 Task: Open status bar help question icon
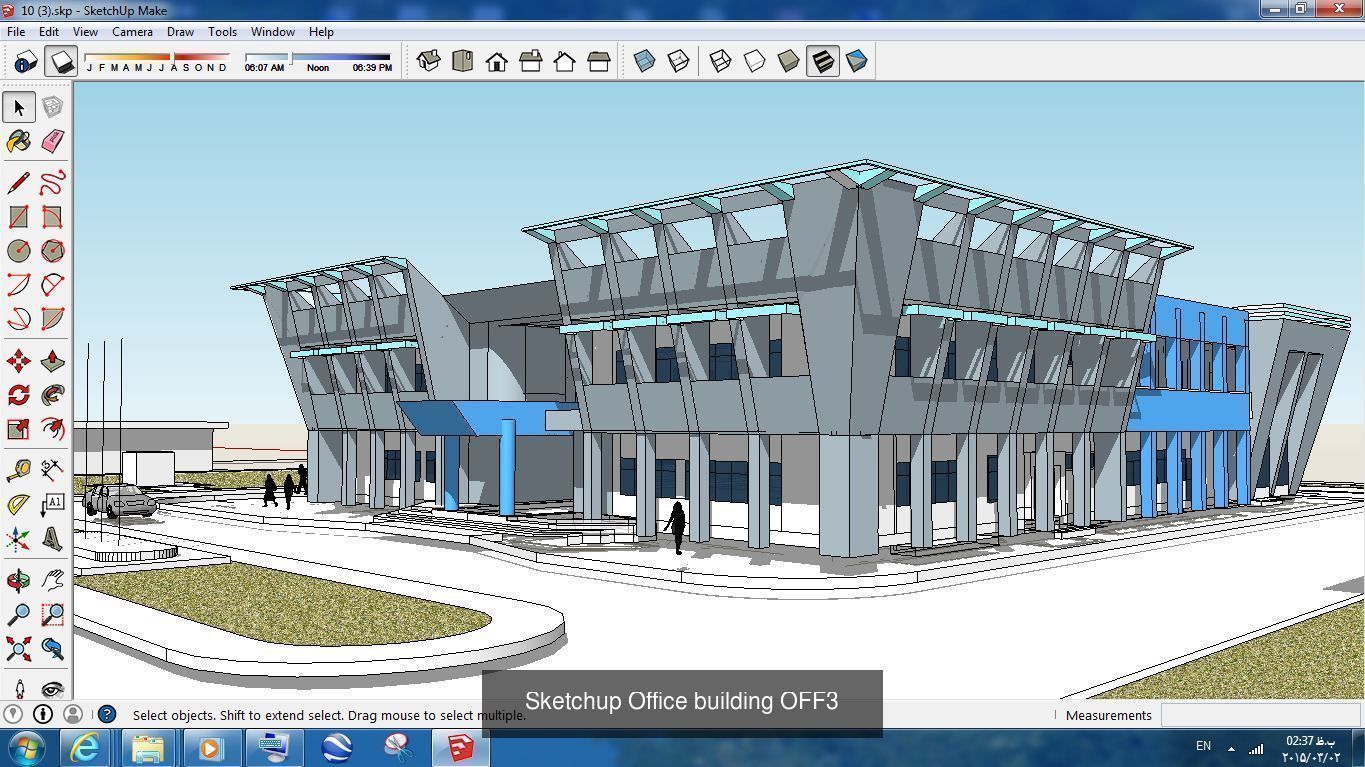tap(107, 714)
